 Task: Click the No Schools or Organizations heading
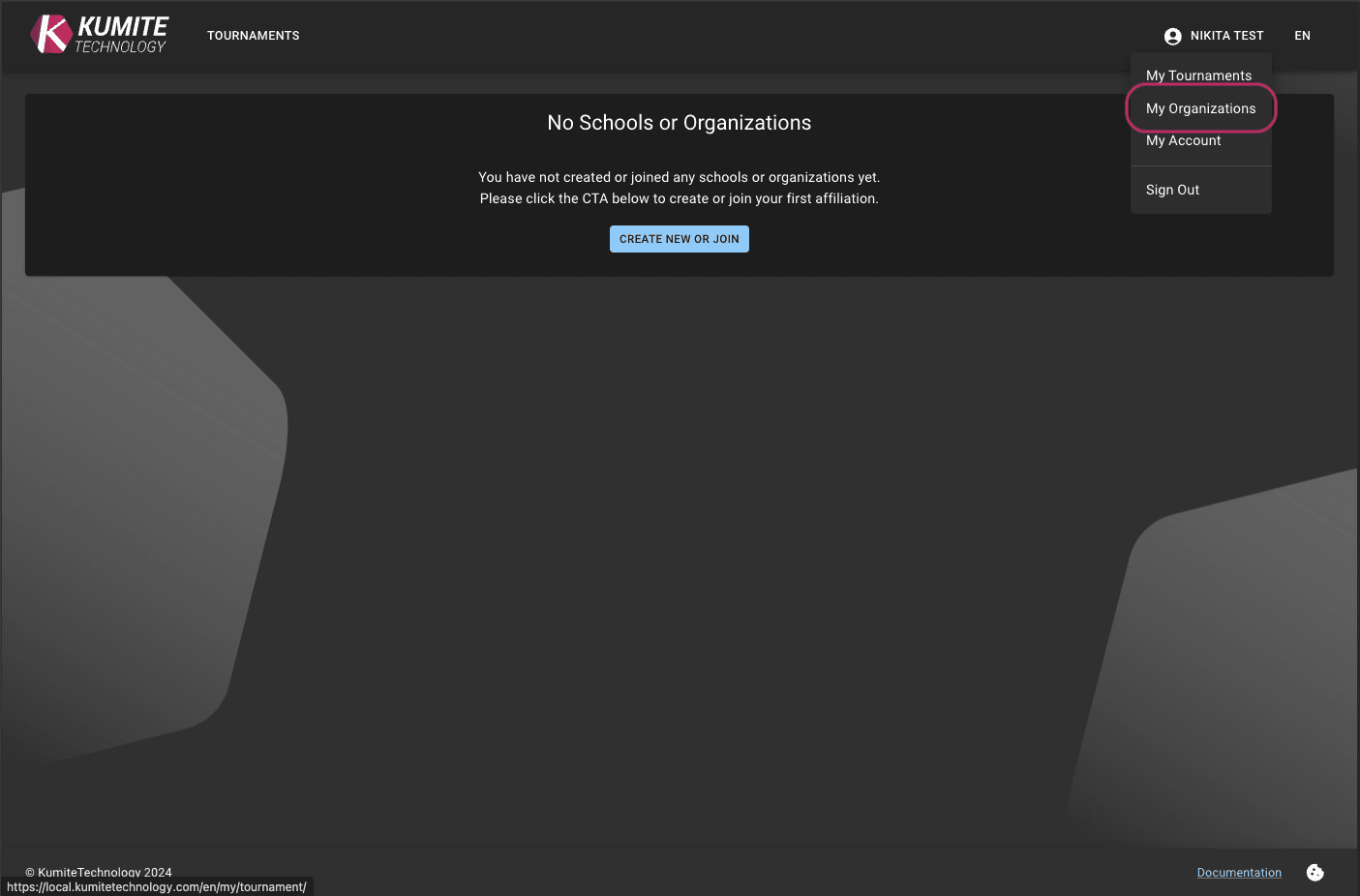pyautogui.click(x=679, y=123)
